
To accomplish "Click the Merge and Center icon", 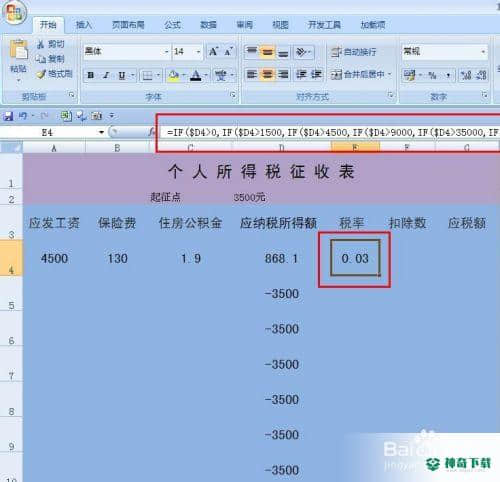I will (x=336, y=75).
